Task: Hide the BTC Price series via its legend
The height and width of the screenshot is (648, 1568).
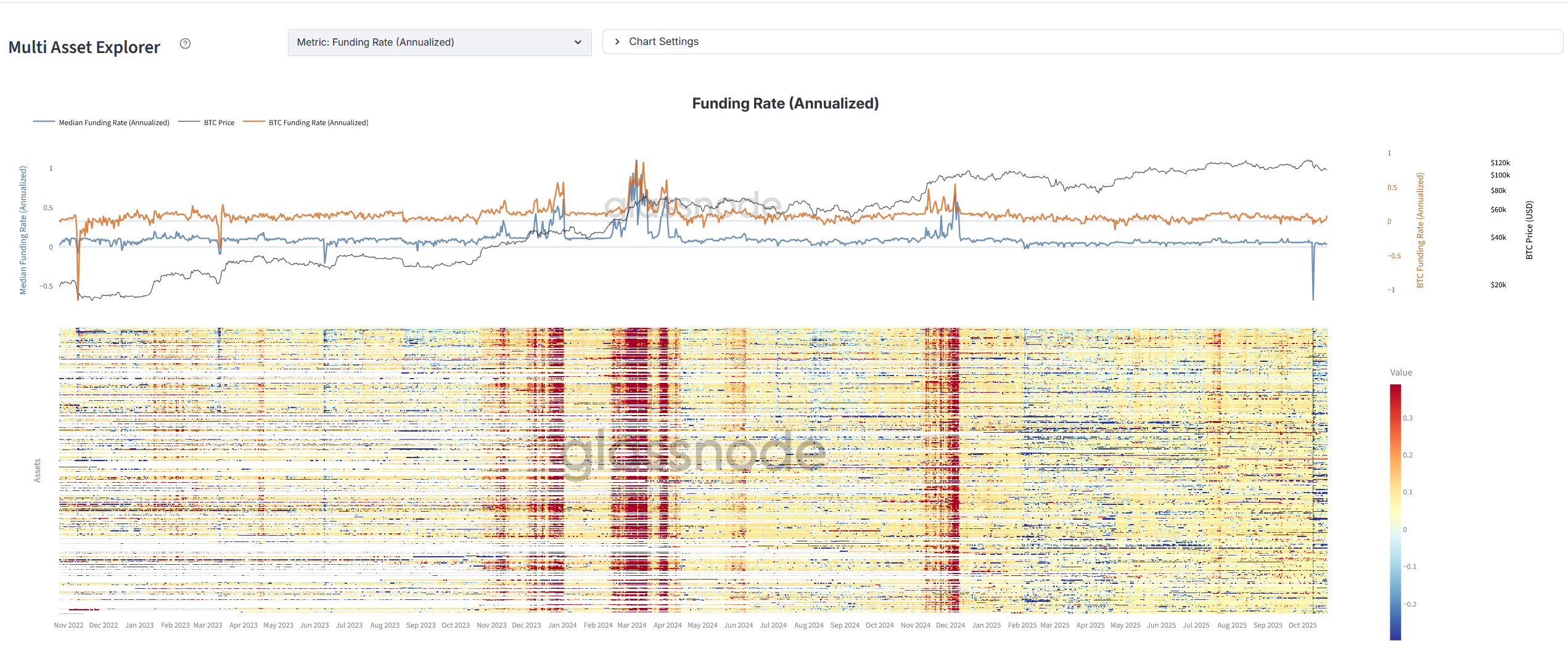Action: 219,122
